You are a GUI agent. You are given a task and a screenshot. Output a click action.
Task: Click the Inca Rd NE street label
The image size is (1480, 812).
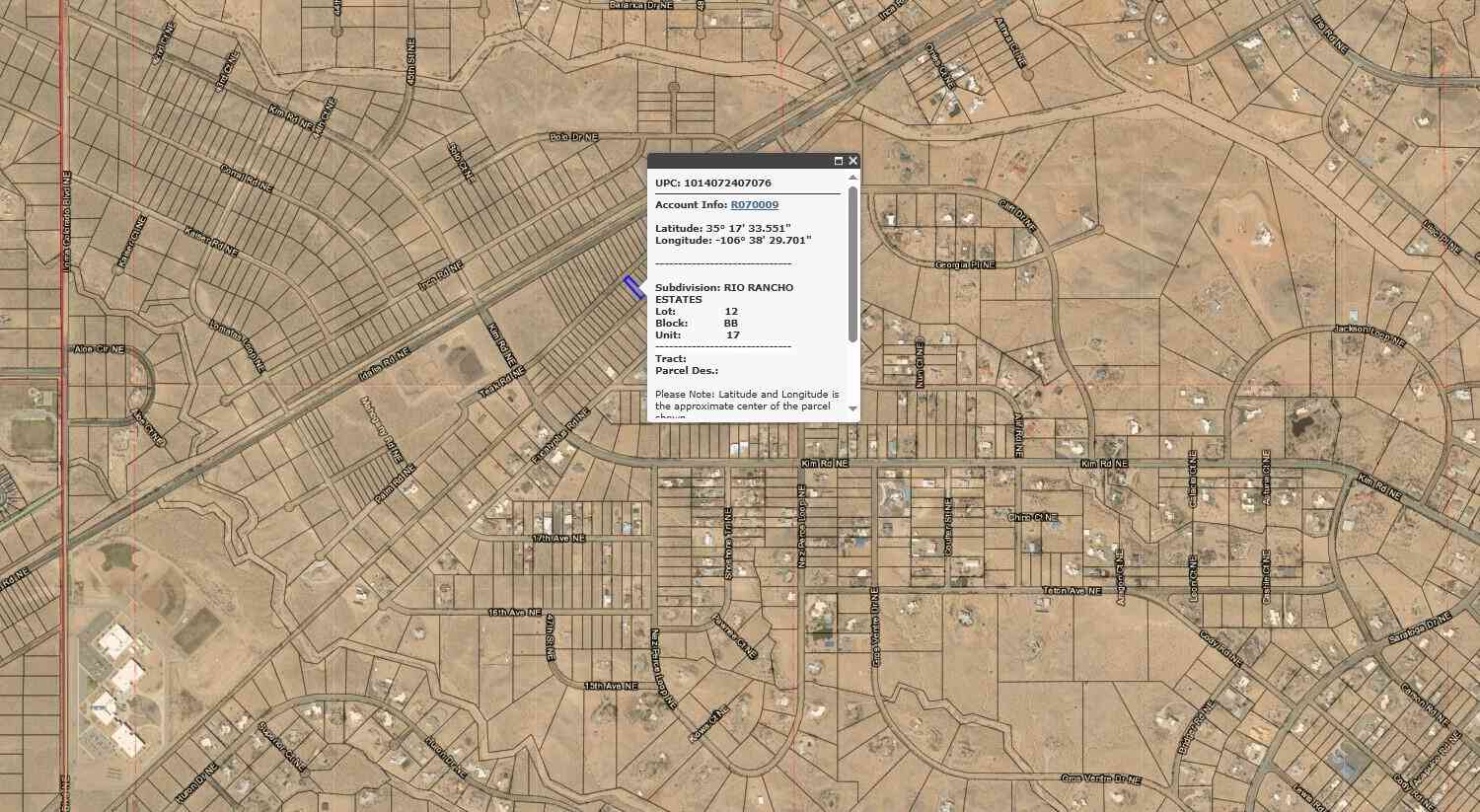coord(440,276)
